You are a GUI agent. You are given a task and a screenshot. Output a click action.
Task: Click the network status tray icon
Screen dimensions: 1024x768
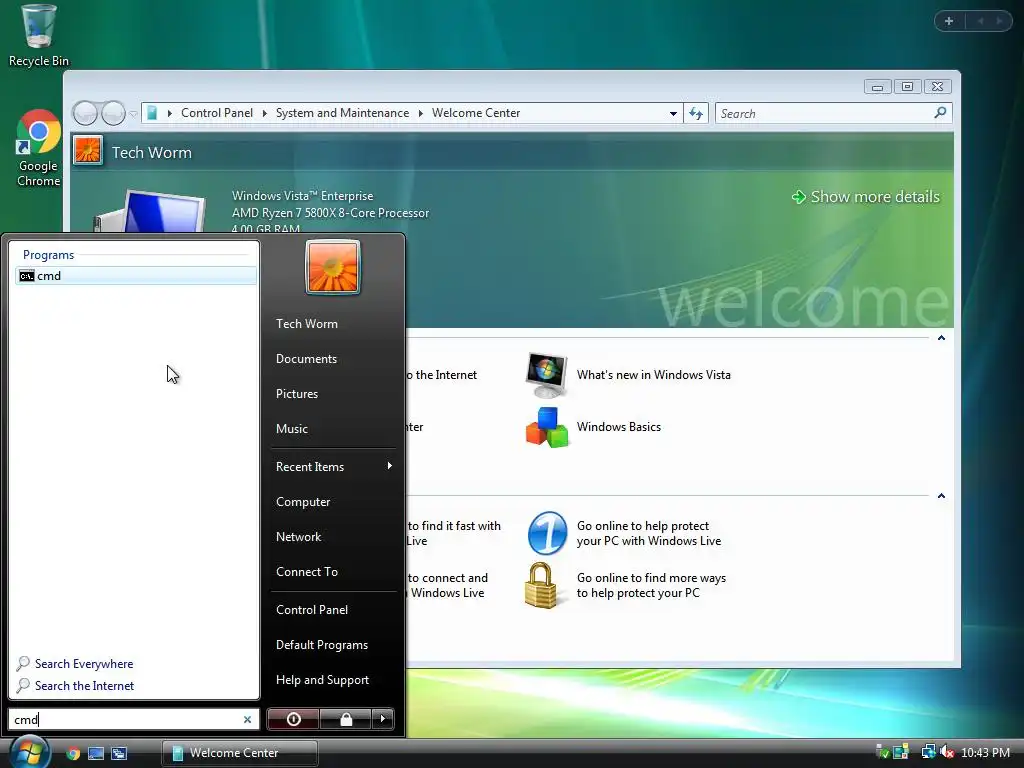[928, 752]
